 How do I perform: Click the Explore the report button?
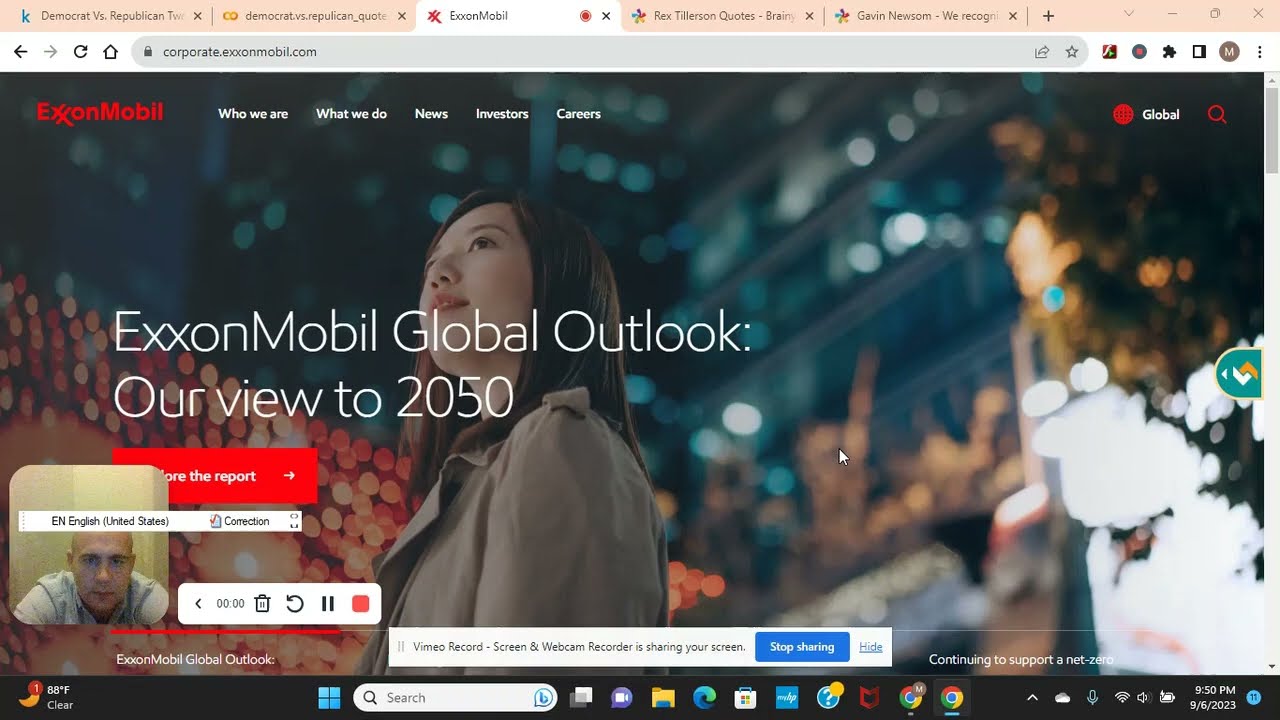pyautogui.click(x=214, y=476)
